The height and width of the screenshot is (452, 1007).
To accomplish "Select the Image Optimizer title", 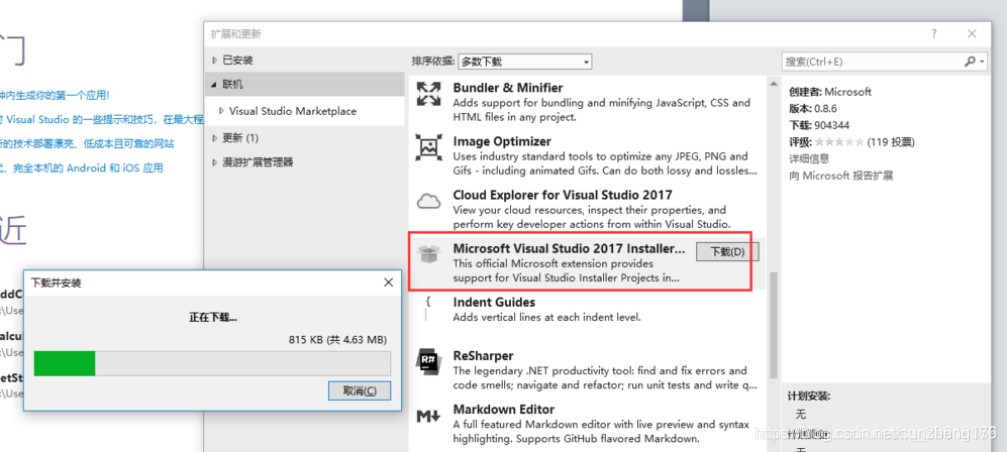I will (502, 141).
